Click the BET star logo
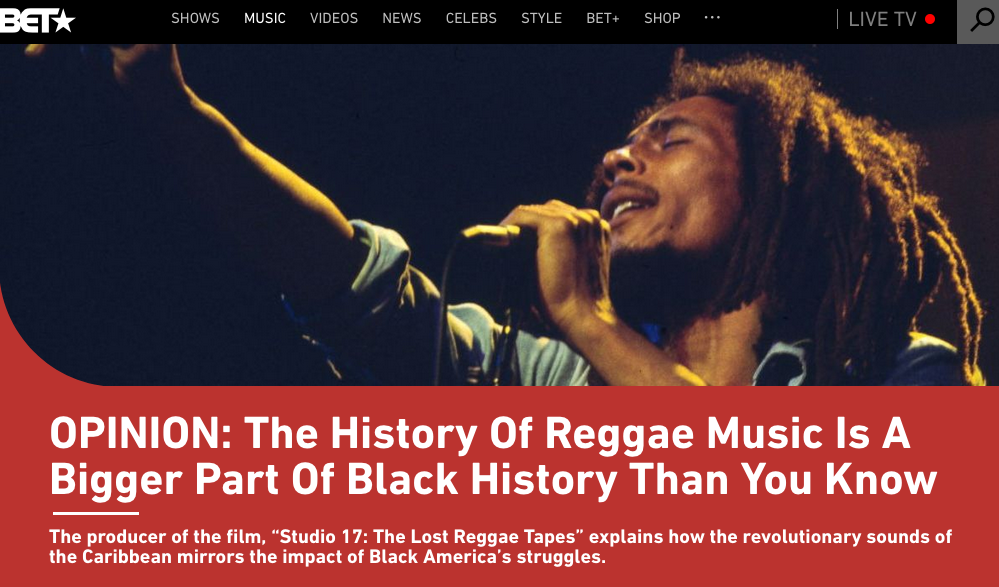999x587 pixels. click(x=38, y=21)
